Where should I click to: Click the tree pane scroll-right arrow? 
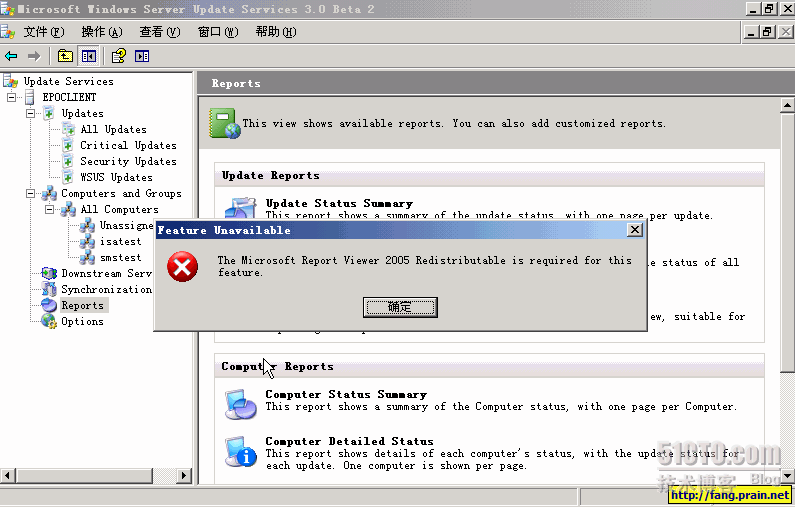pyautogui.click(x=184, y=476)
